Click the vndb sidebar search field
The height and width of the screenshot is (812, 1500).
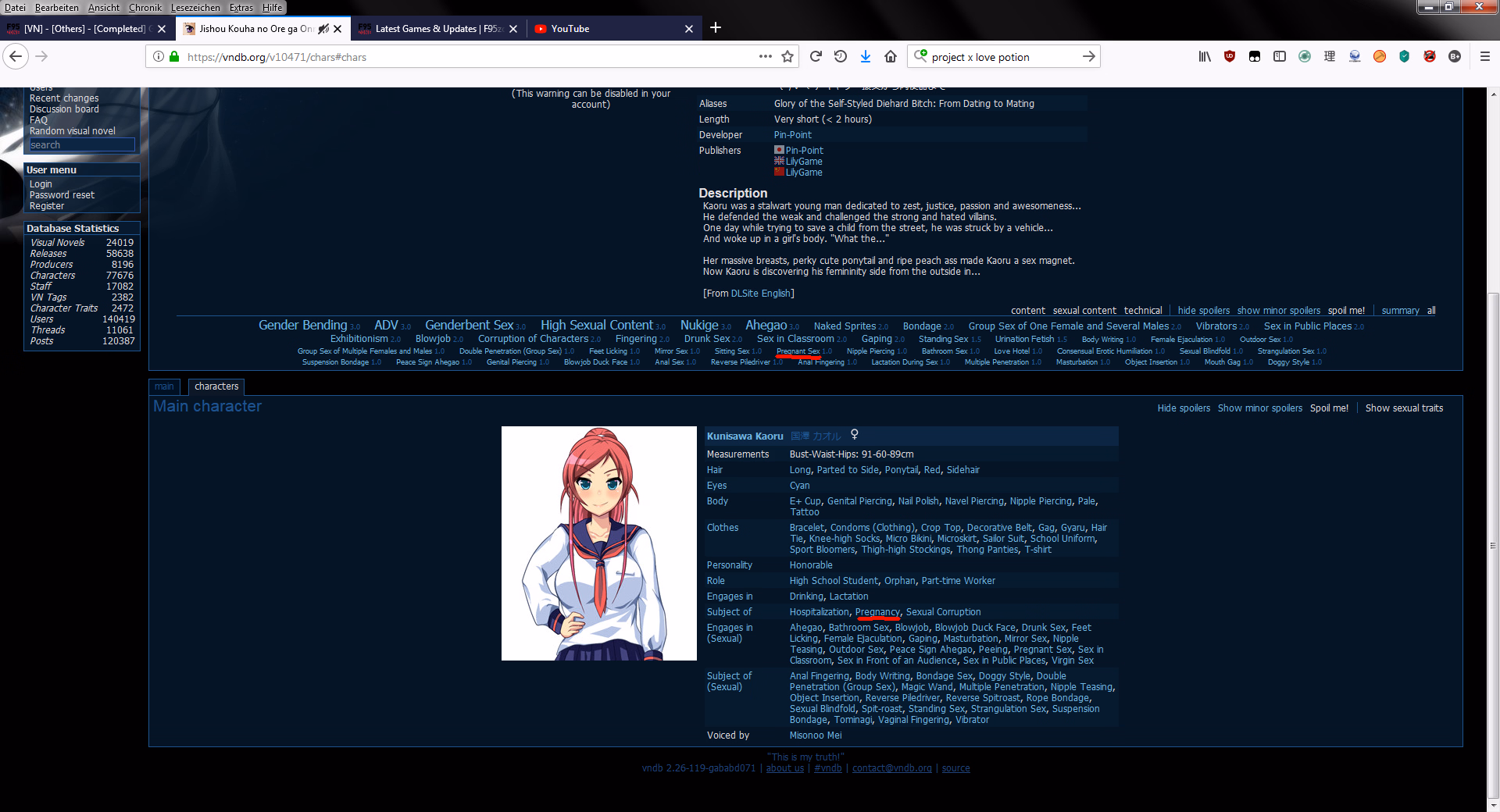pos(81,145)
